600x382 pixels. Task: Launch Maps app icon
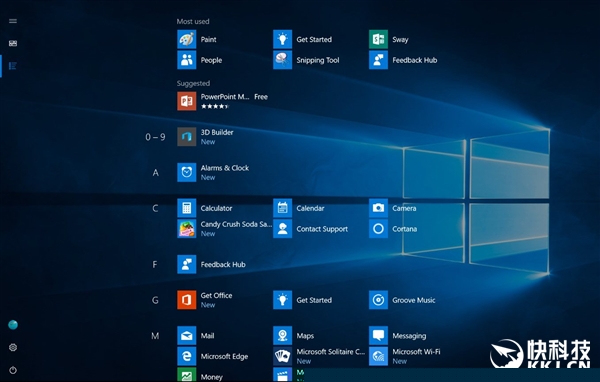[x=282, y=336]
